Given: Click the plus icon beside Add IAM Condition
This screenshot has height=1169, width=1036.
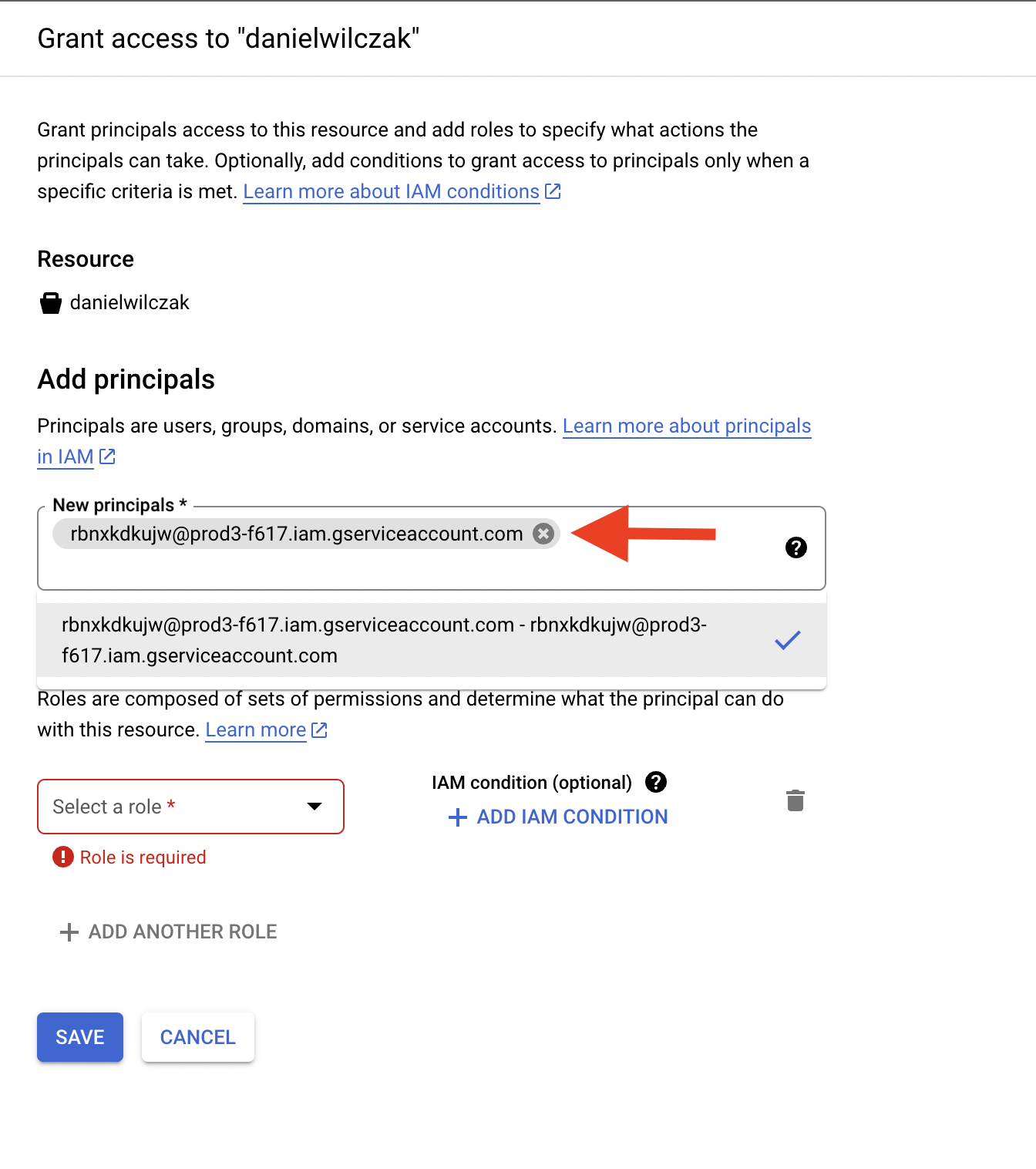Looking at the screenshot, I should pyautogui.click(x=458, y=817).
